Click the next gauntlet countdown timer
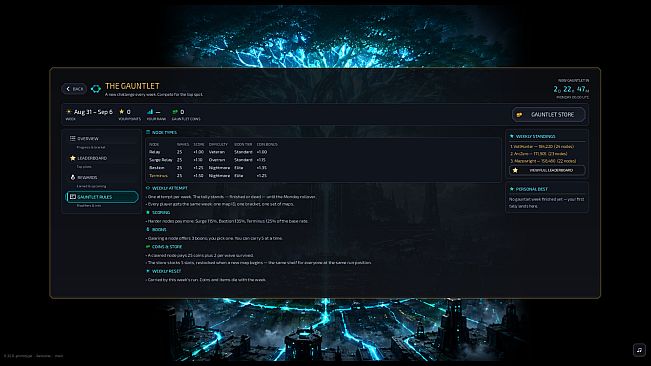The width and height of the screenshot is (651, 366). click(x=571, y=89)
